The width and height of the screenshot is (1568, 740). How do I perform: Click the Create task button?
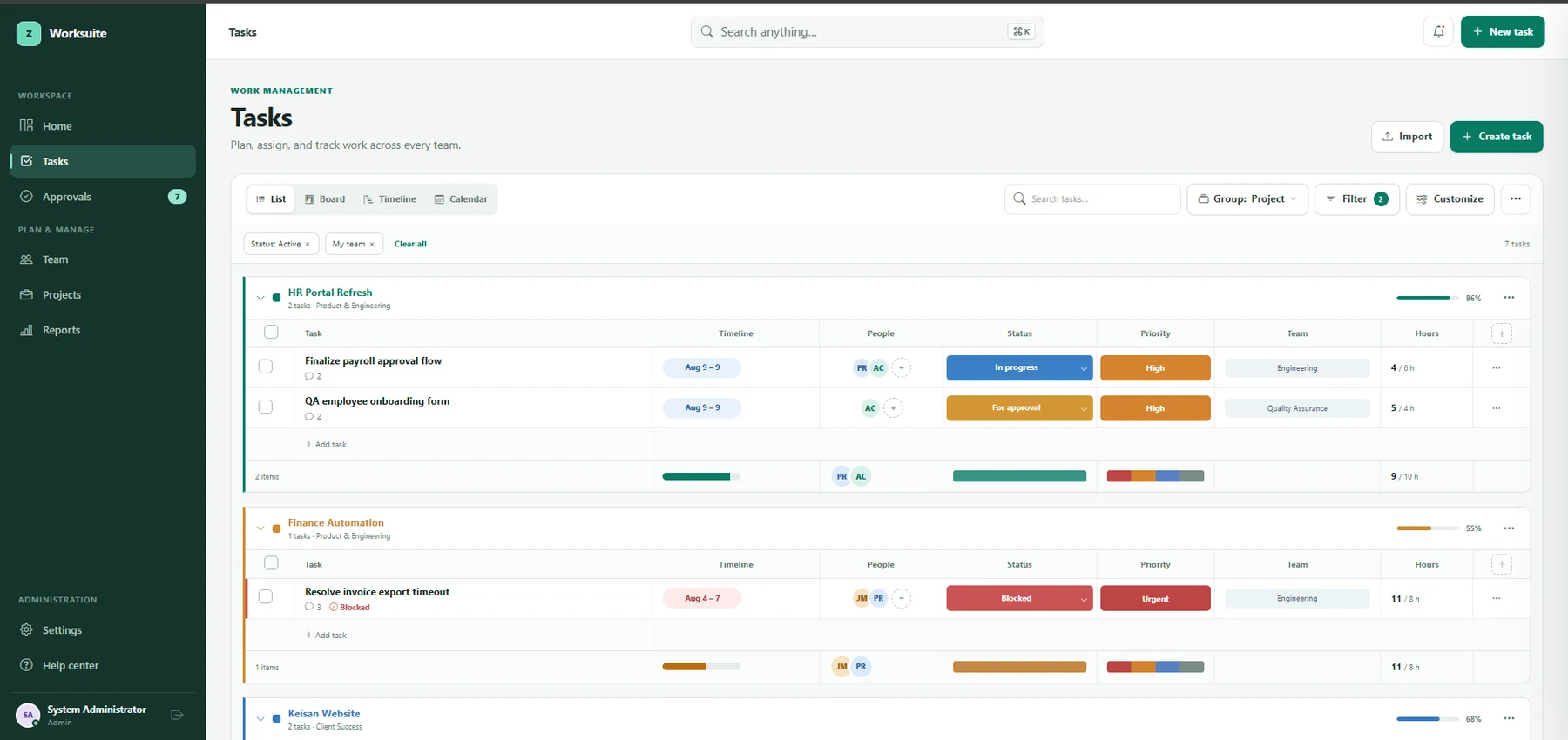click(x=1497, y=137)
